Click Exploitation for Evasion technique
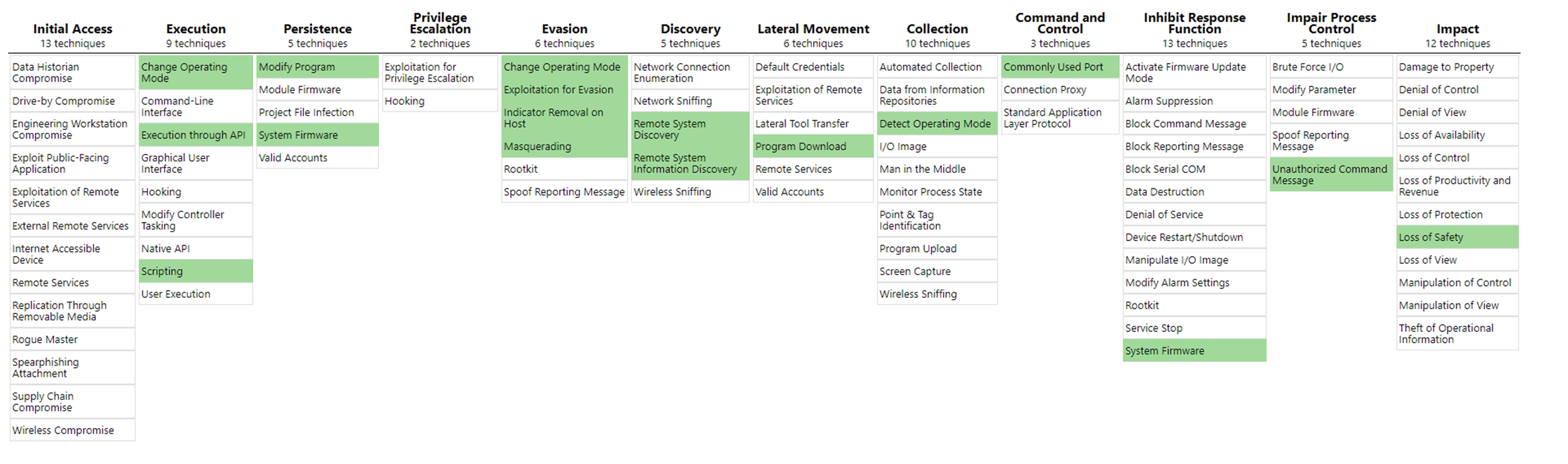The image size is (1568, 464). [x=564, y=89]
